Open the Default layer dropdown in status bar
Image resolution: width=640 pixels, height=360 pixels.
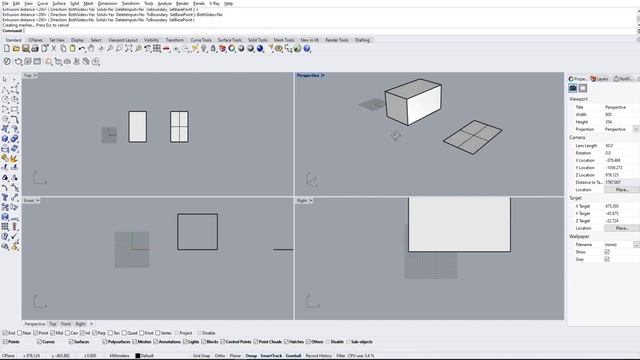[x=147, y=356]
